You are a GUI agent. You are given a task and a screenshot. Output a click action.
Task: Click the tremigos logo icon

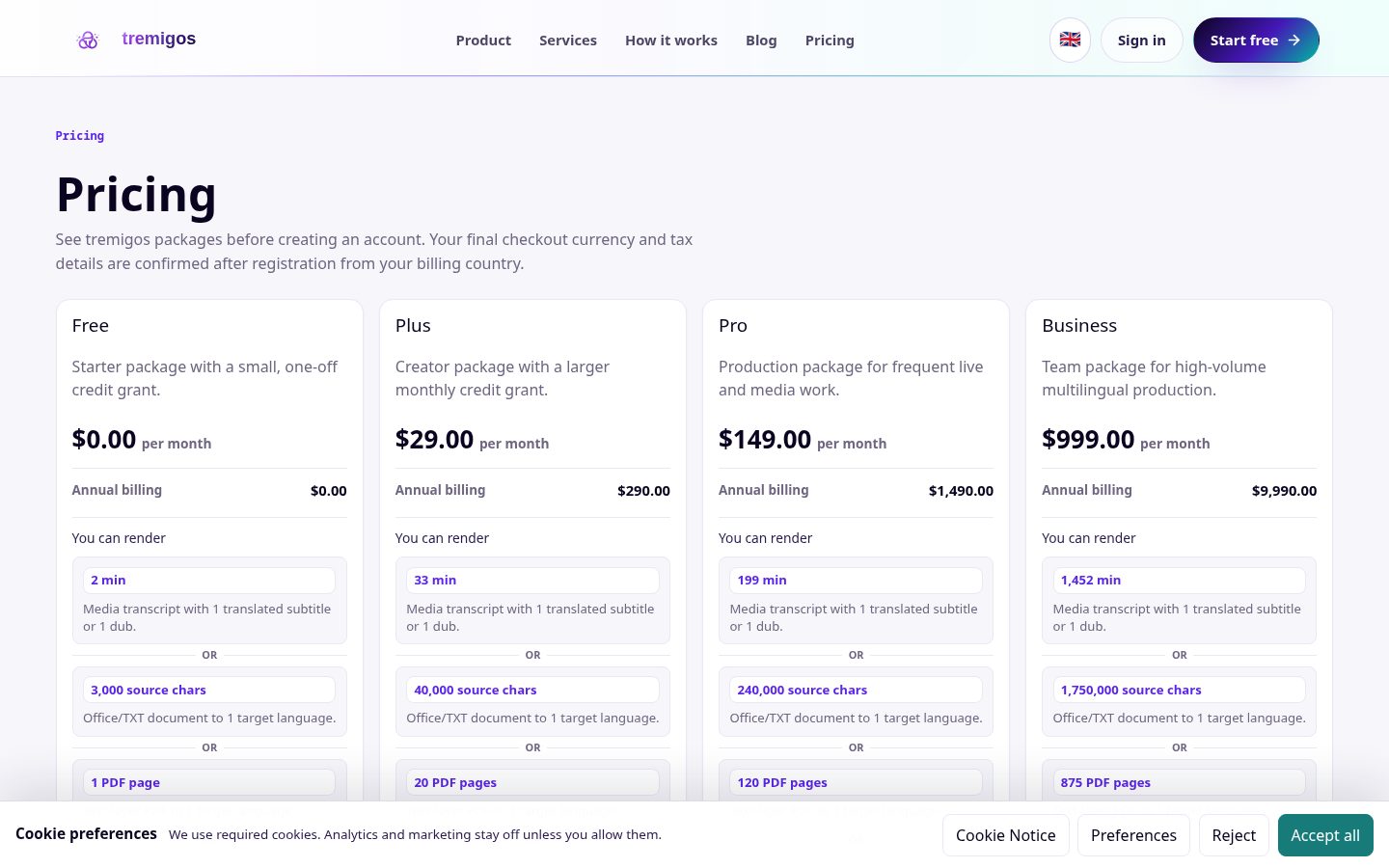coord(88,40)
